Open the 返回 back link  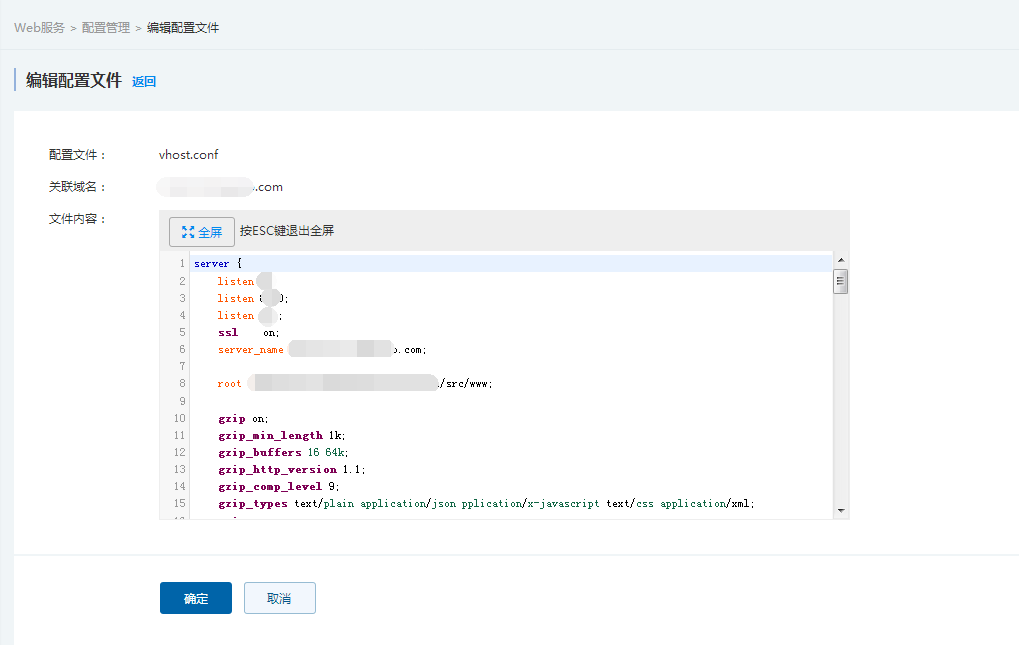pyautogui.click(x=144, y=81)
